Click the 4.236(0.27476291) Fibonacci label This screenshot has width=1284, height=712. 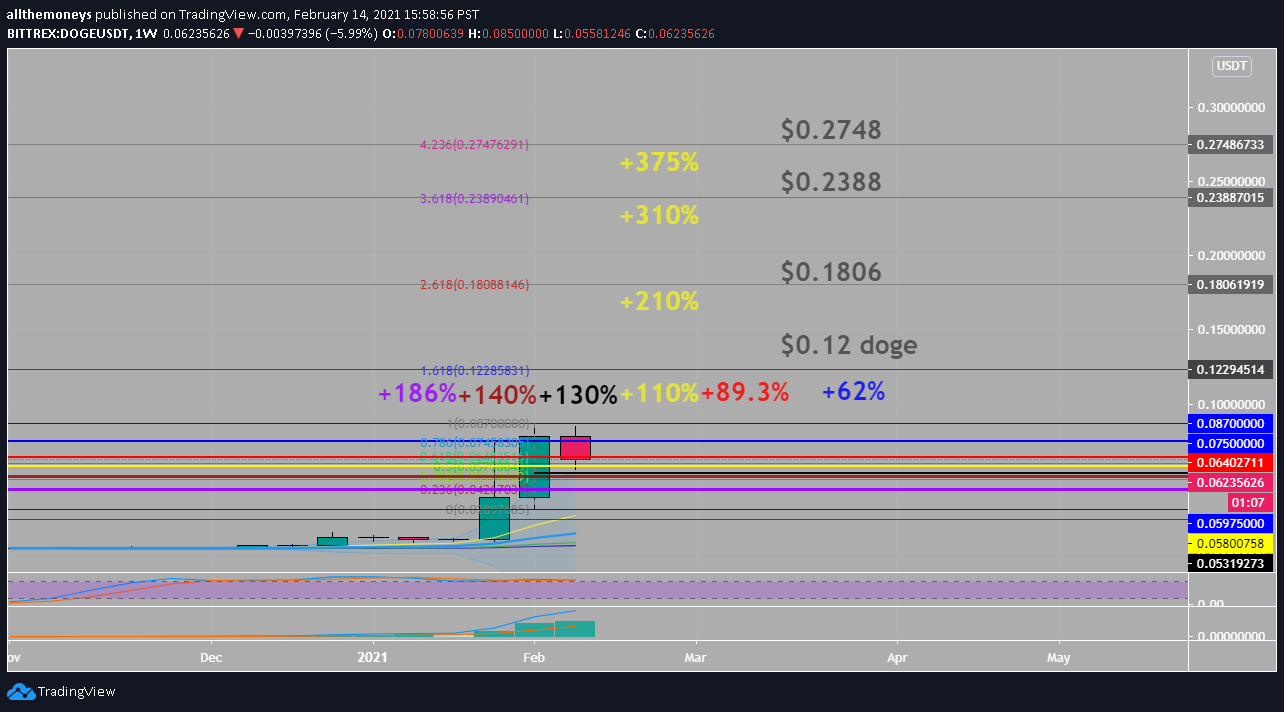pyautogui.click(x=474, y=145)
